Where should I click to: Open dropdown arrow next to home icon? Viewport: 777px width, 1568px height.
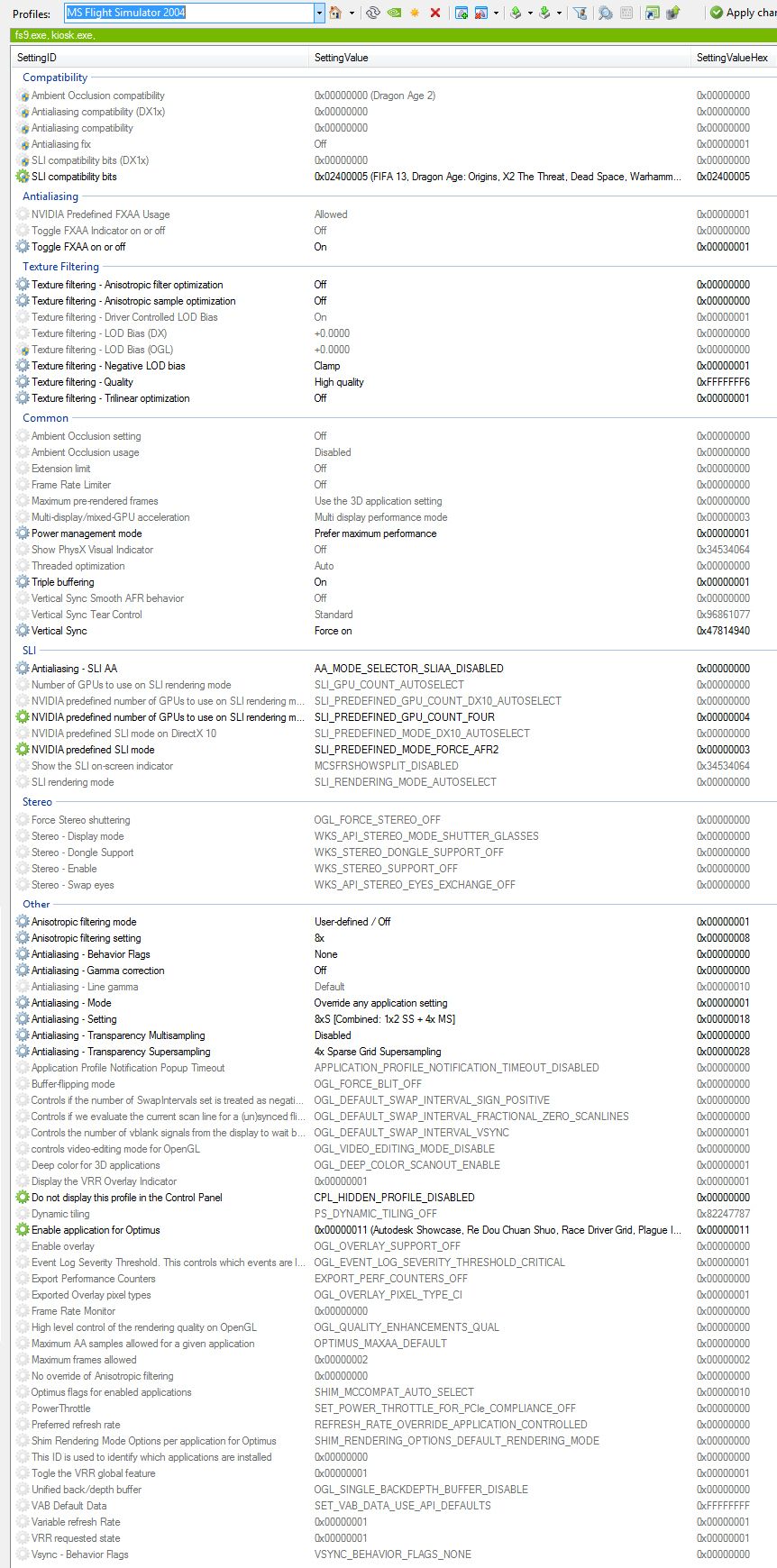point(352,13)
